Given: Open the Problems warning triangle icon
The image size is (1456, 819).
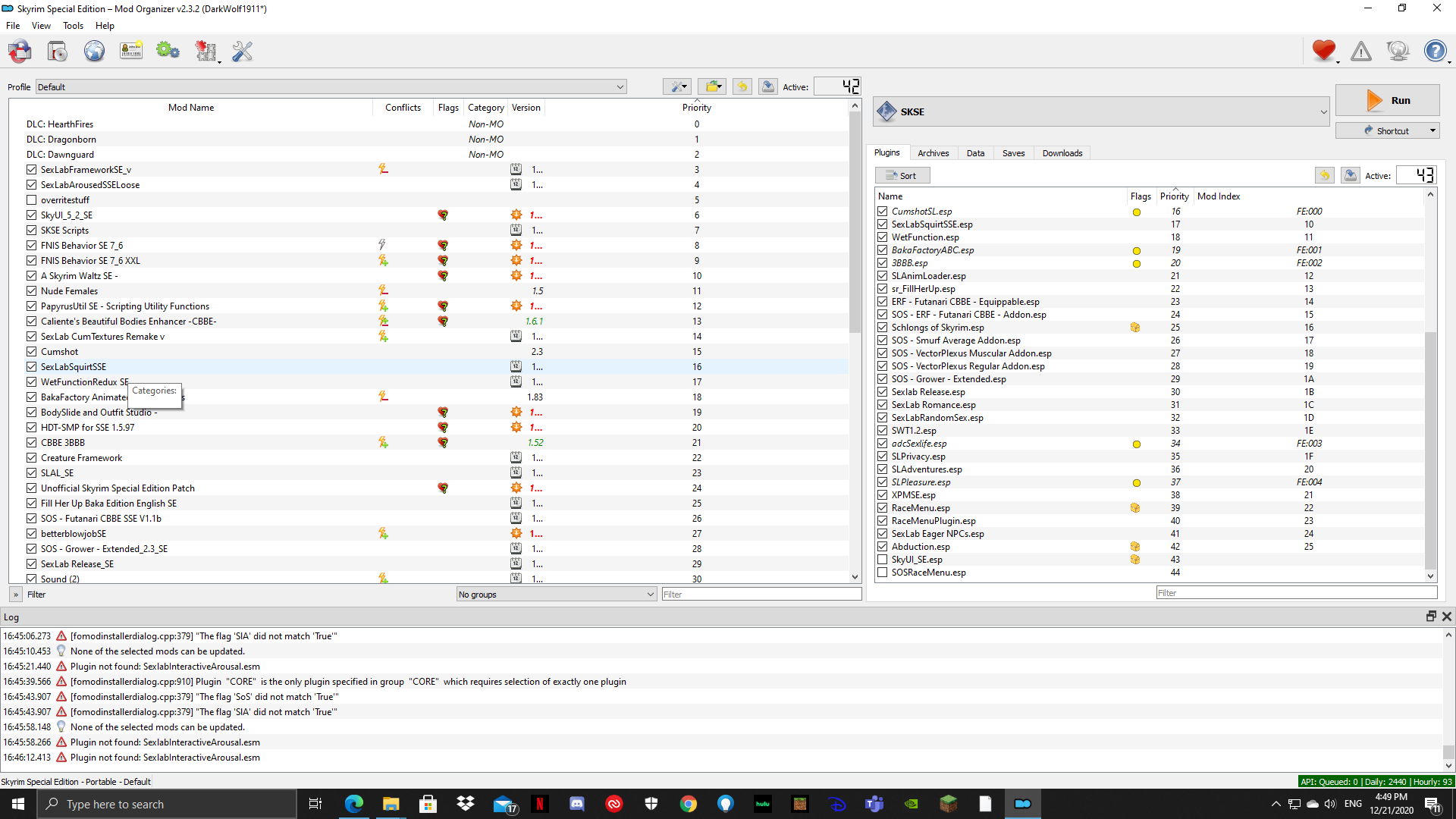Looking at the screenshot, I should point(1361,51).
